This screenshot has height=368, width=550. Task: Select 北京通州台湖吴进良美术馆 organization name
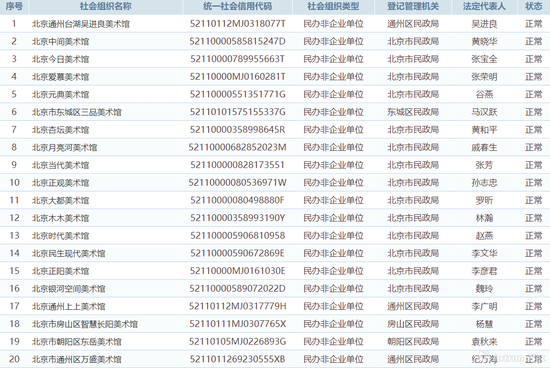(x=81, y=24)
